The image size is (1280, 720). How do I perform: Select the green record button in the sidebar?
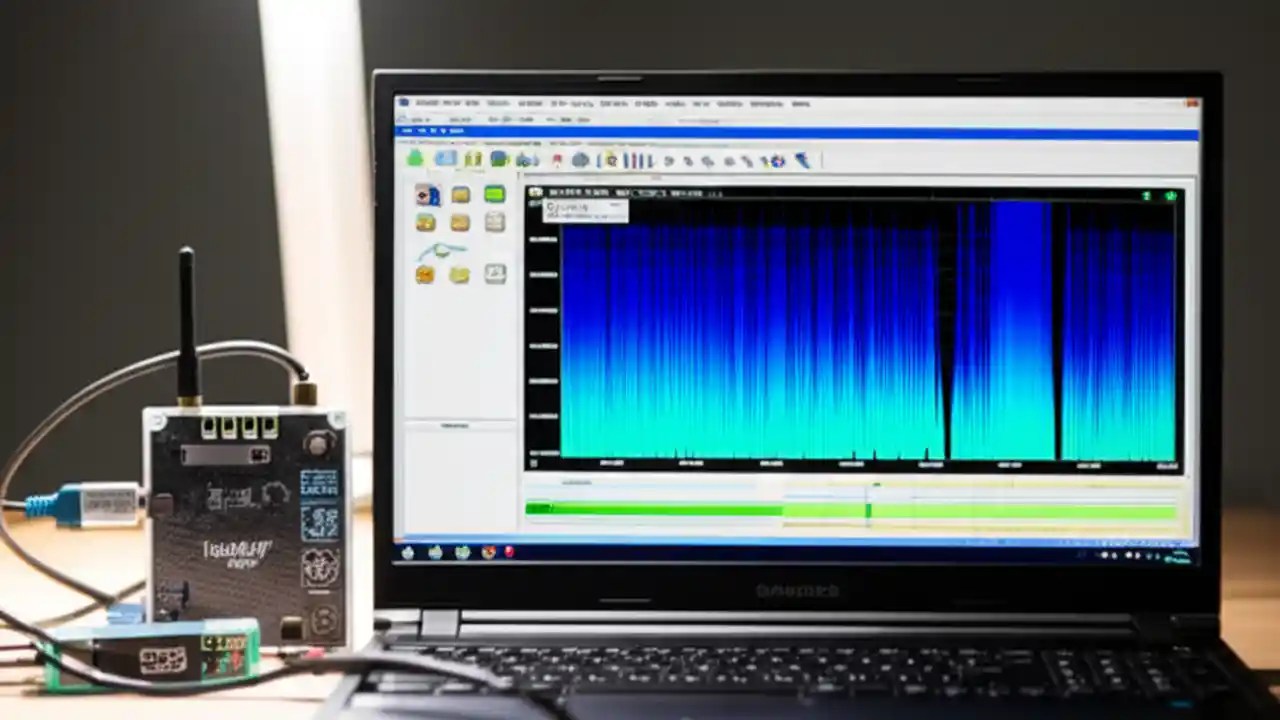point(494,194)
